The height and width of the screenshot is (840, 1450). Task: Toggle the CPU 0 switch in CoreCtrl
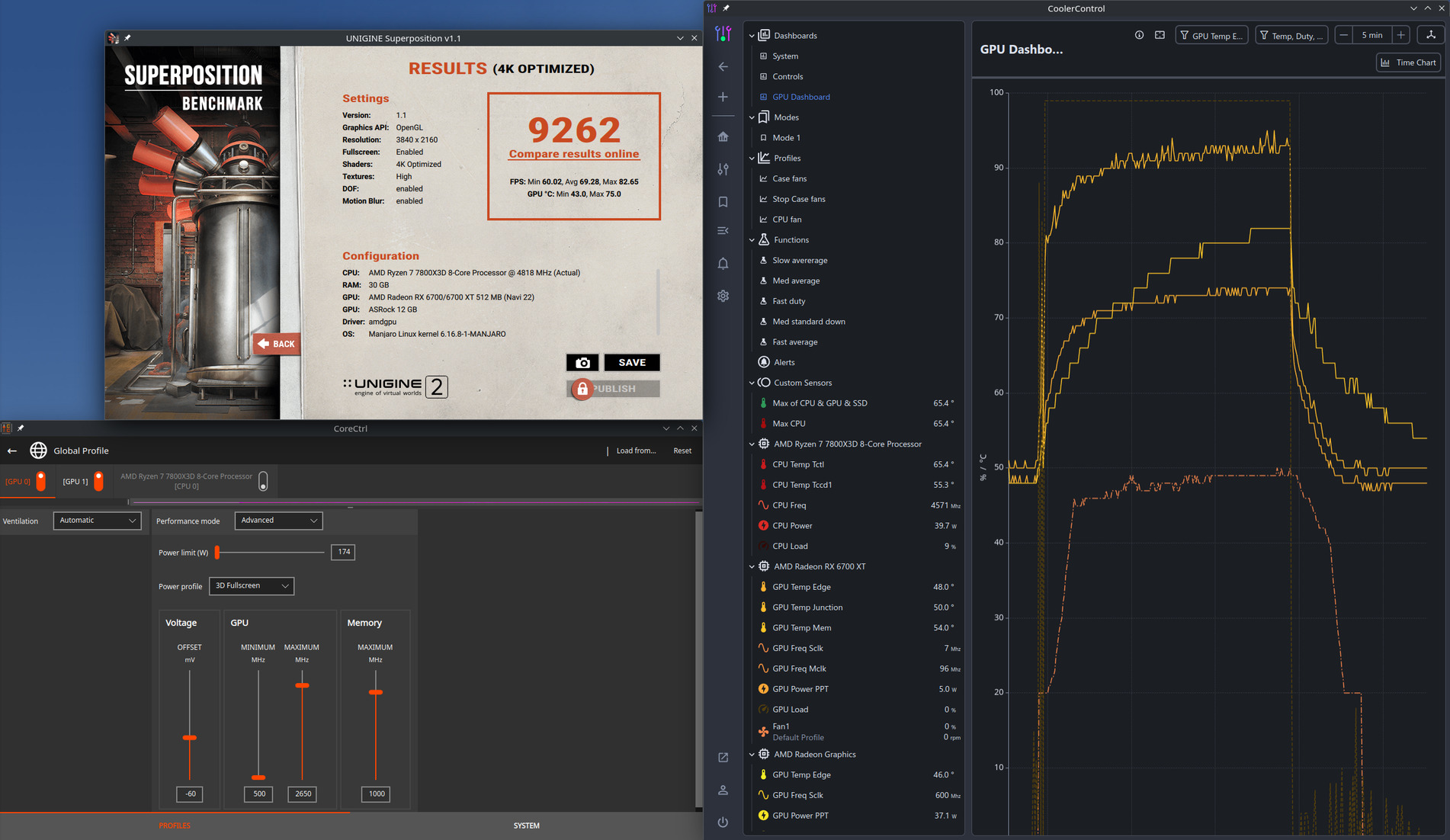point(263,481)
